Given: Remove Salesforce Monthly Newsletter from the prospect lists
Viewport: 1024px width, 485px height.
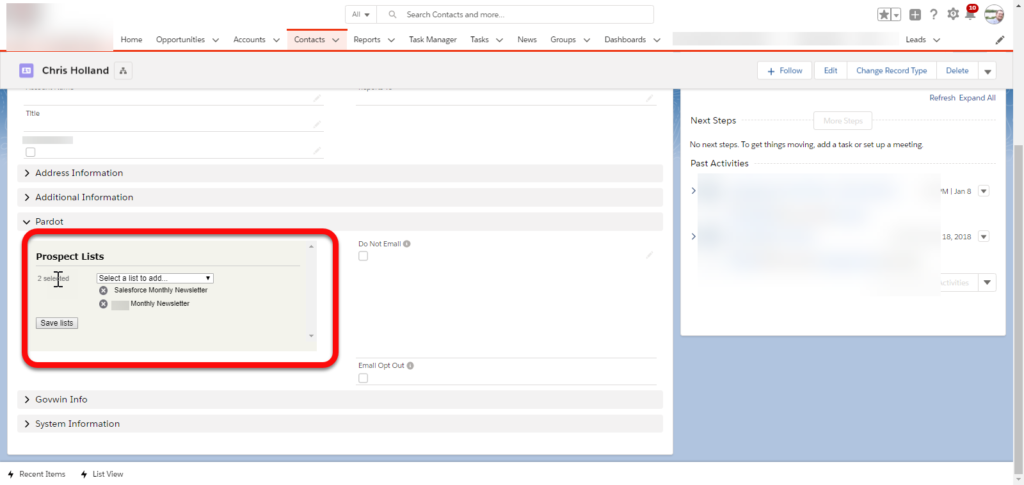Looking at the screenshot, I should coord(103,290).
